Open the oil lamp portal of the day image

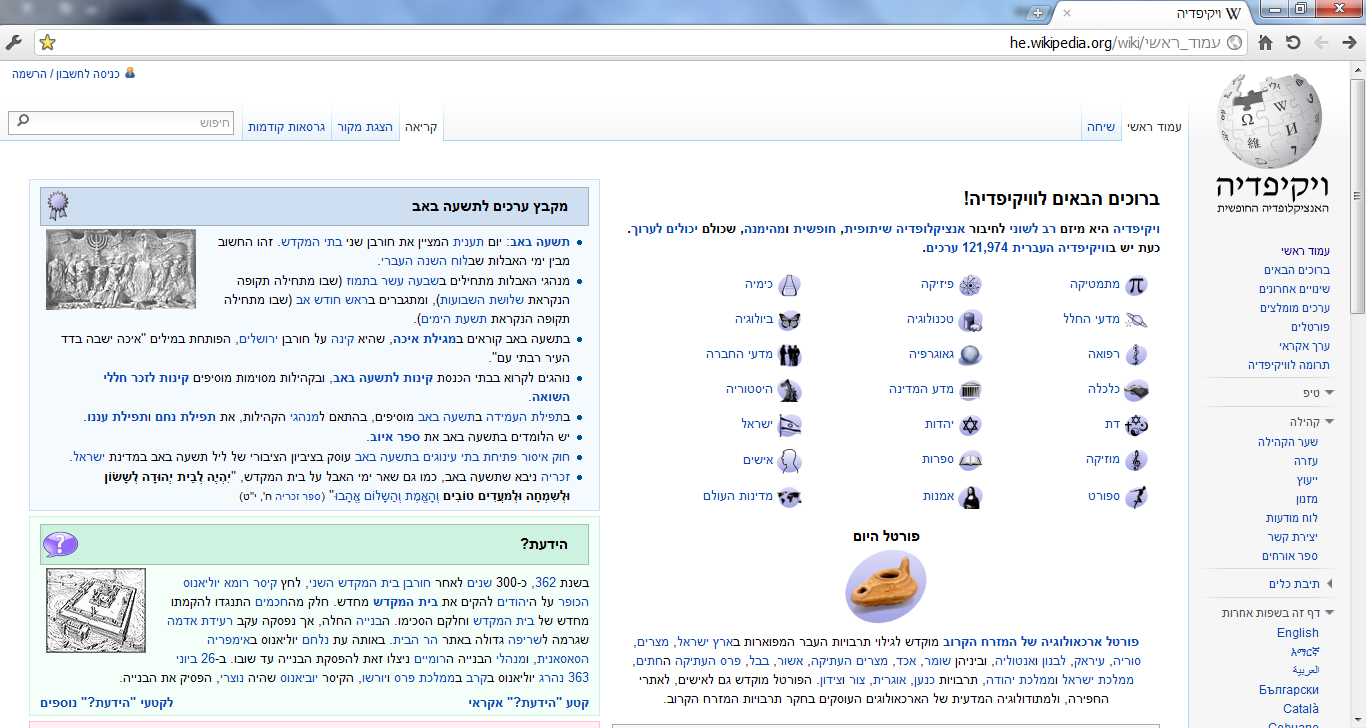click(886, 587)
